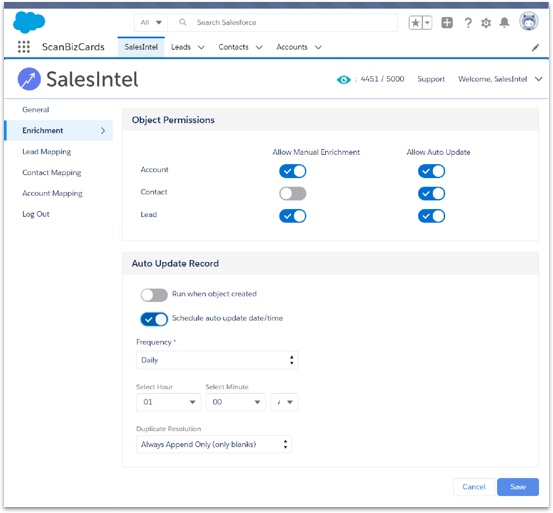
Task: Open the Duplicate Resolution dropdown
Action: (214, 444)
